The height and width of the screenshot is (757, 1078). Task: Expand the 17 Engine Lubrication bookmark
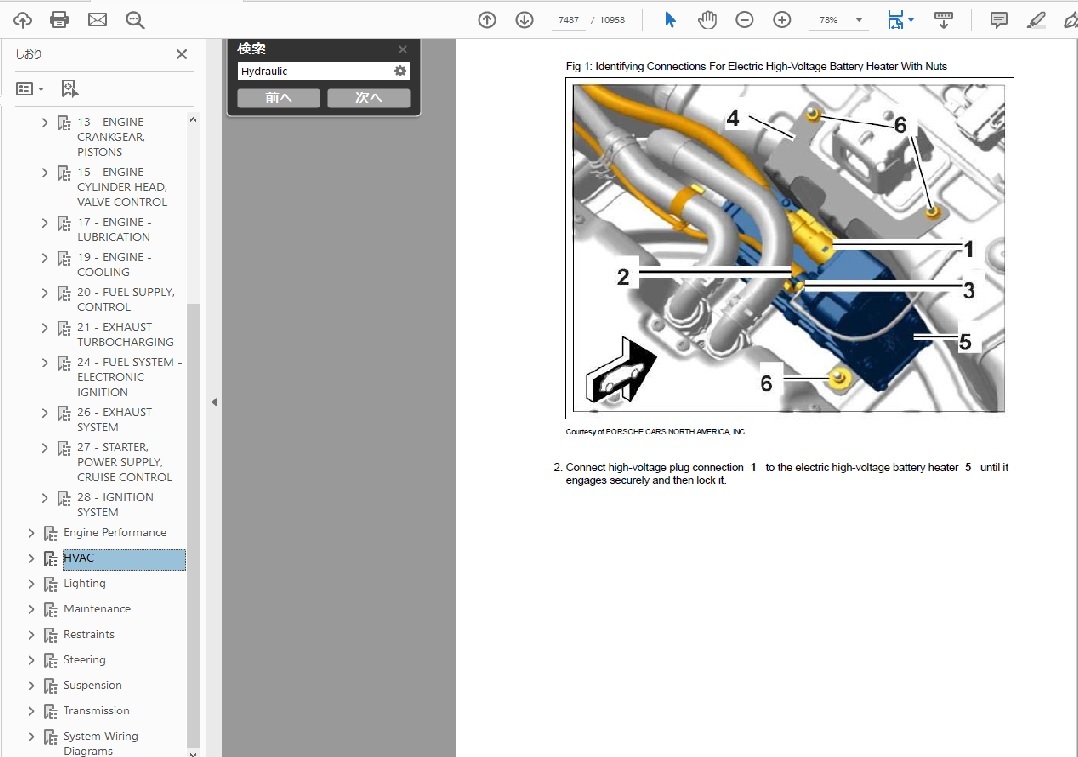point(45,223)
